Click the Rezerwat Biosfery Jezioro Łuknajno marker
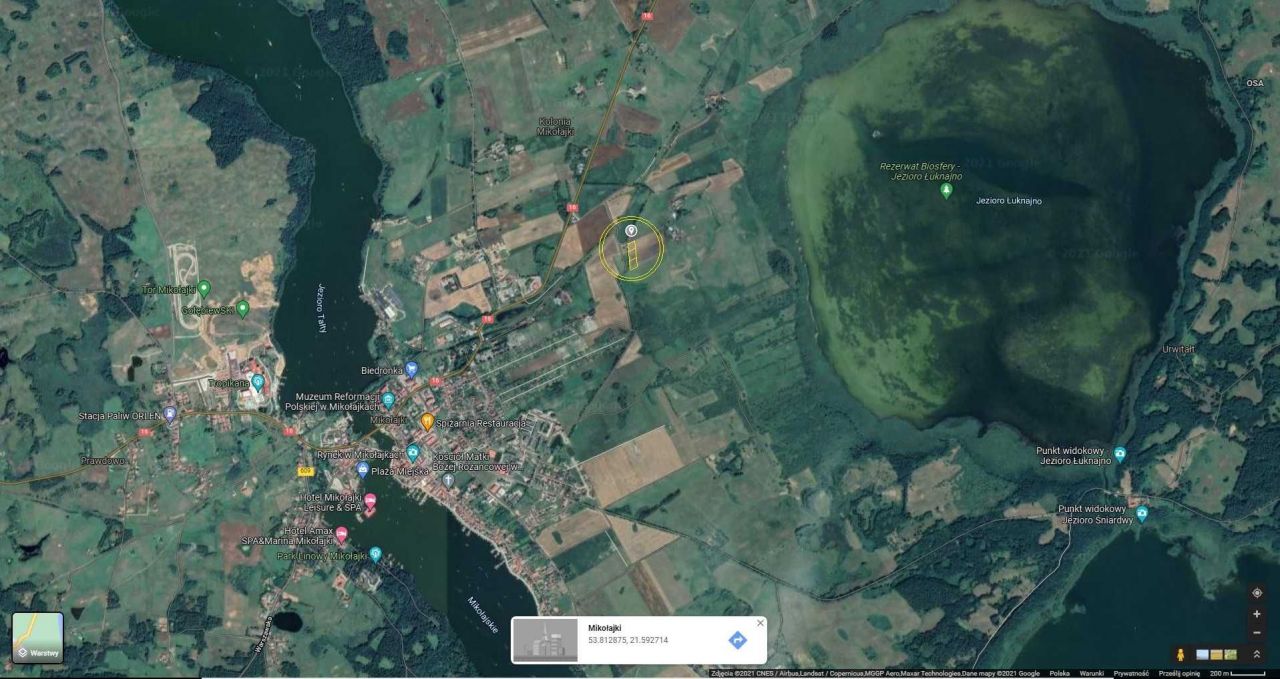Screen dimensions: 1280x679 (x=947, y=190)
